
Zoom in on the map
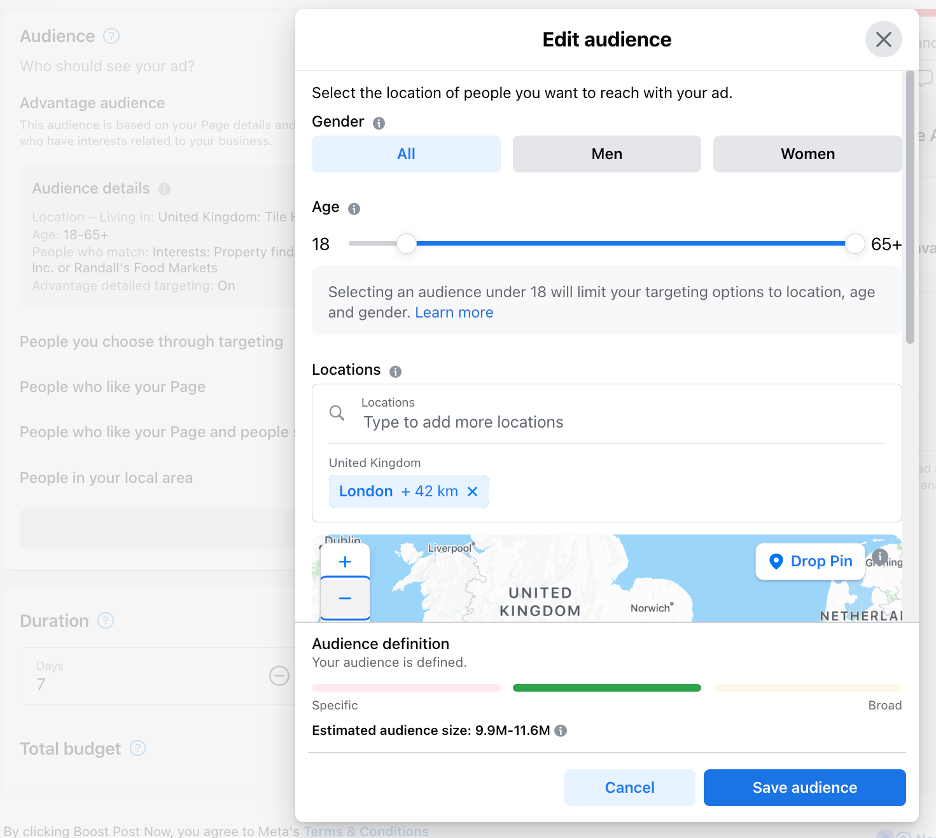click(345, 562)
